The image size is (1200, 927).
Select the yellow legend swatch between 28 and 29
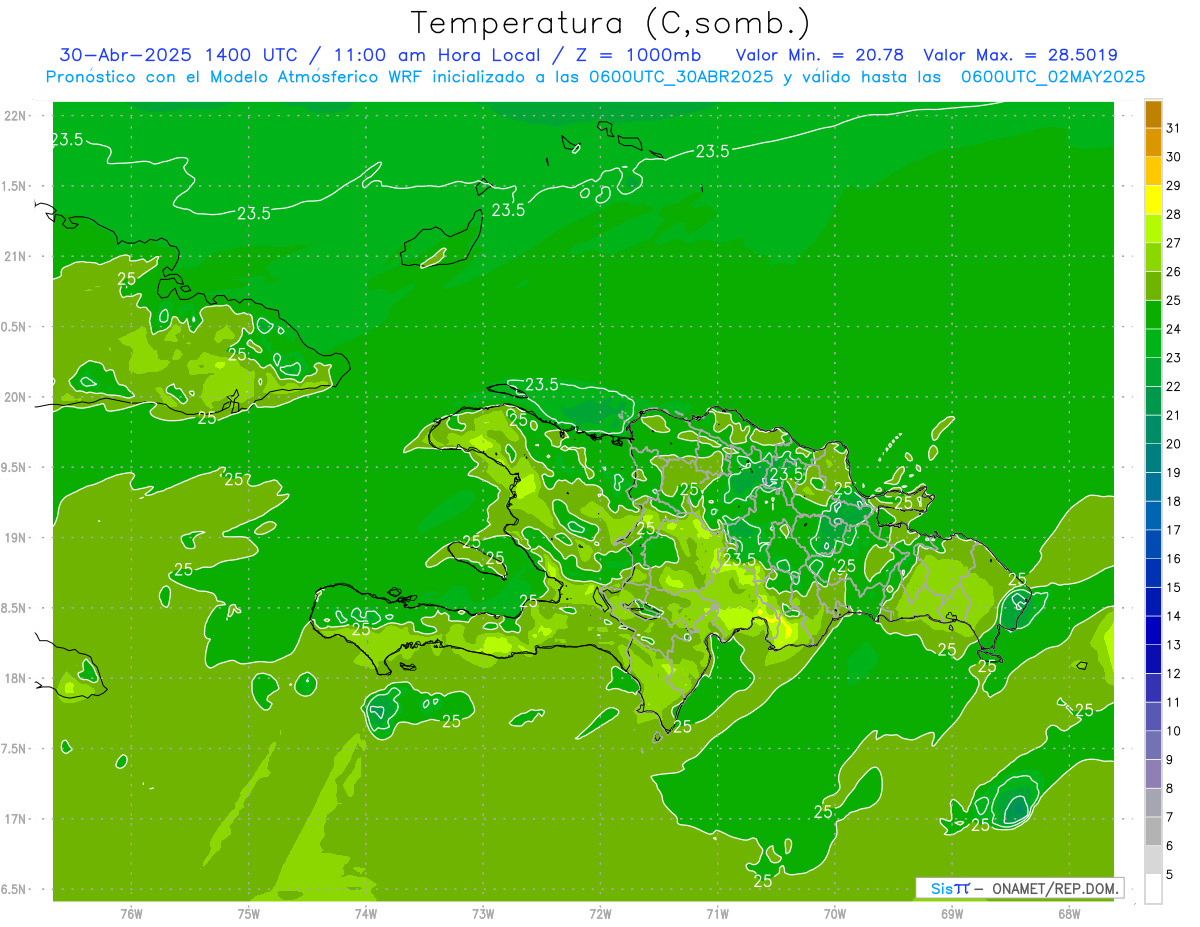pos(1153,201)
